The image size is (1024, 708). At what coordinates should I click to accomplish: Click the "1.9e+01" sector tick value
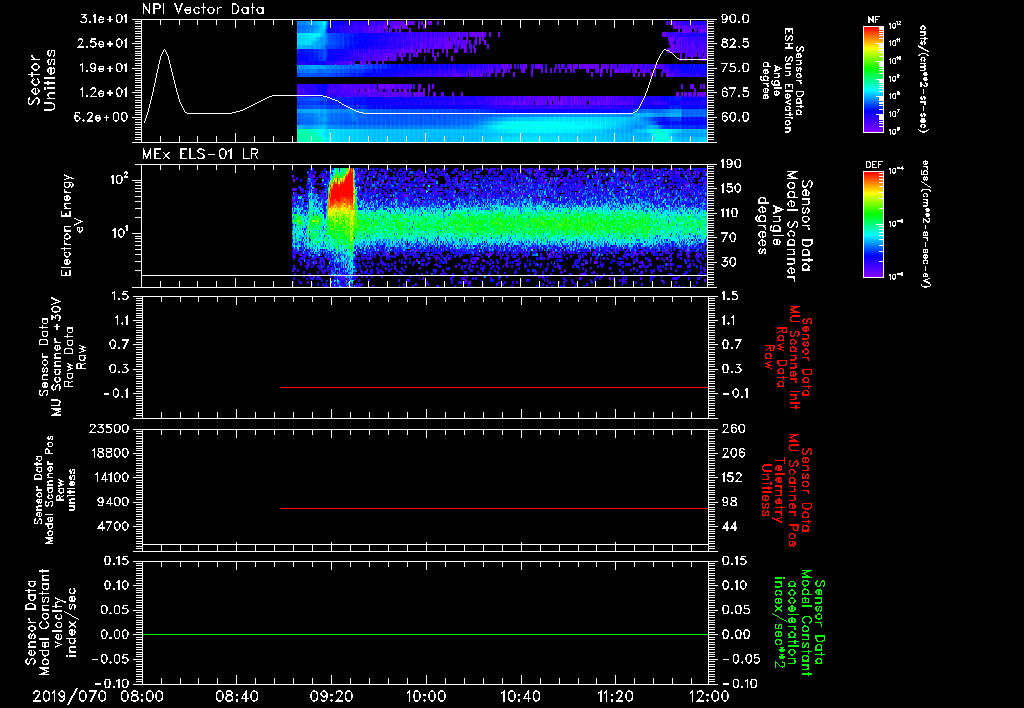pos(104,68)
